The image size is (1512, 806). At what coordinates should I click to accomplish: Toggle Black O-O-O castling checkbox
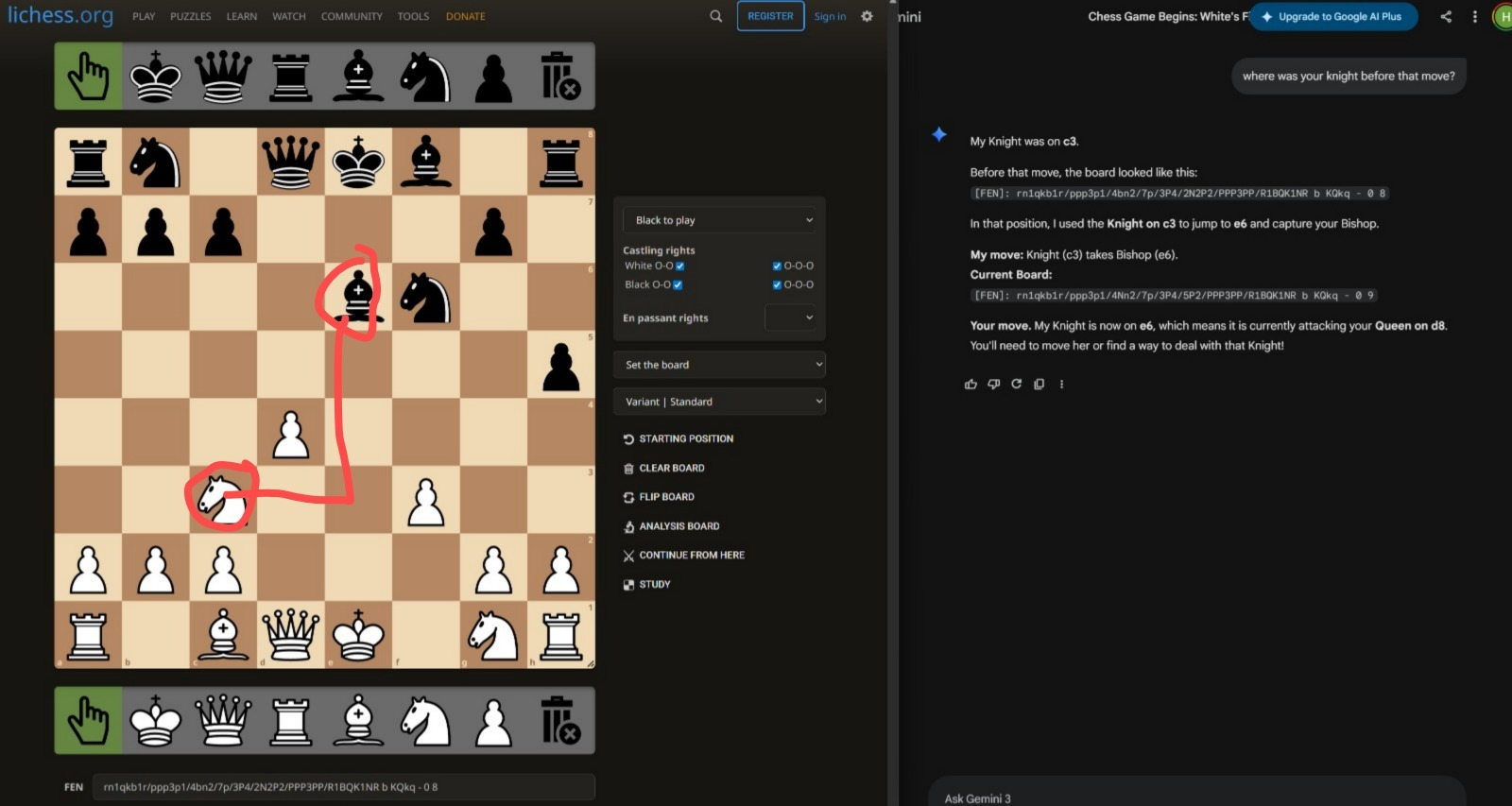pos(777,284)
